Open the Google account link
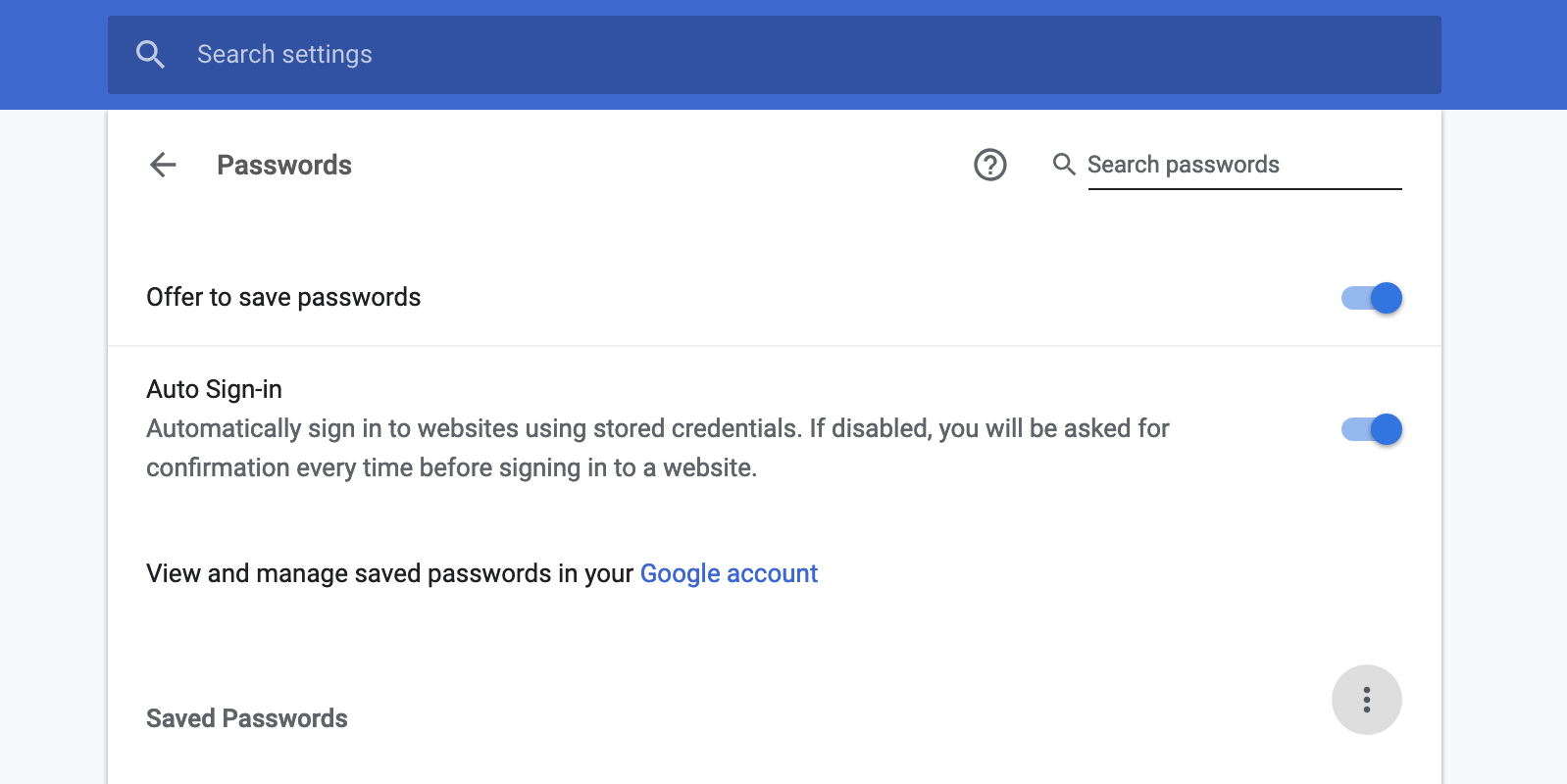This screenshot has height=784, width=1567. [729, 573]
